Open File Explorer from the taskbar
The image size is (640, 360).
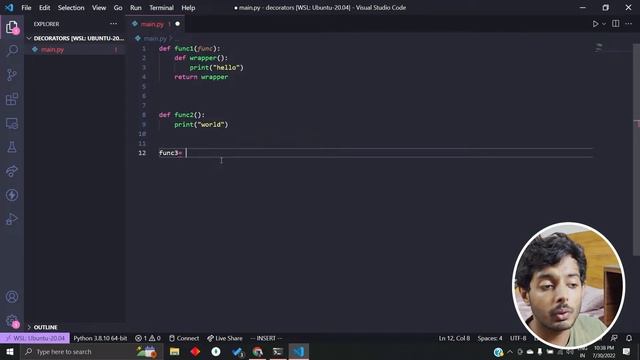coord(175,352)
